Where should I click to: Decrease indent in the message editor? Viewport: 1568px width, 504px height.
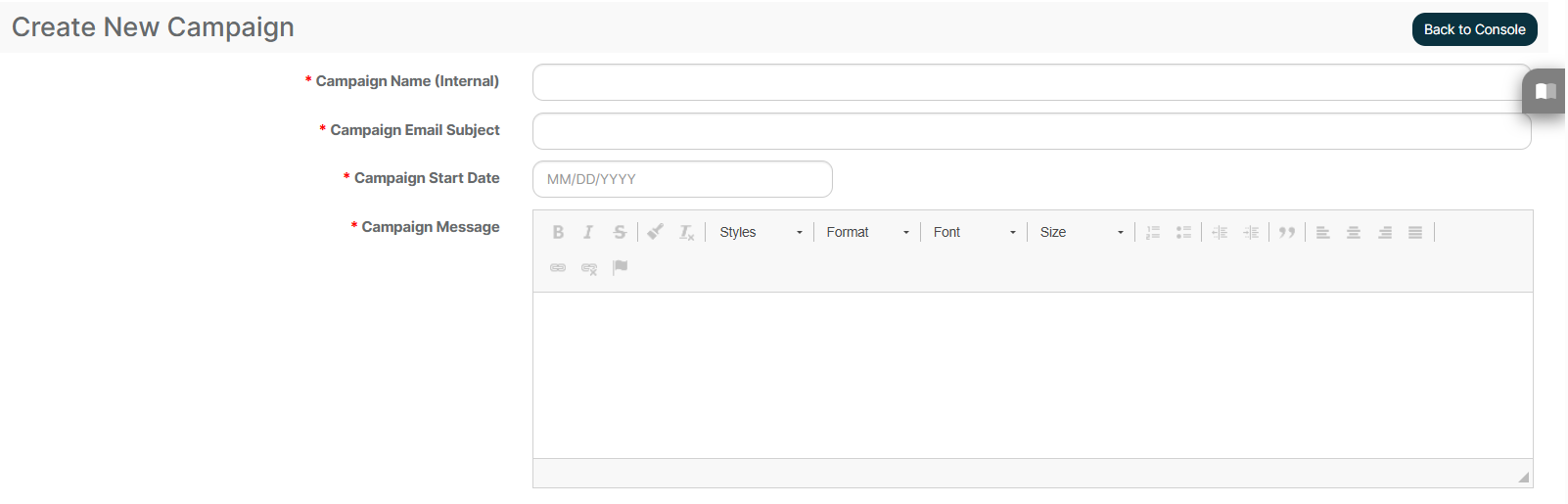(x=1220, y=232)
